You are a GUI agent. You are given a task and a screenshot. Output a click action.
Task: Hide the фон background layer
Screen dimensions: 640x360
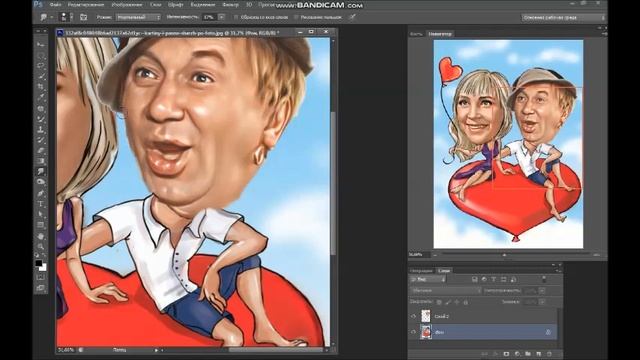click(413, 332)
